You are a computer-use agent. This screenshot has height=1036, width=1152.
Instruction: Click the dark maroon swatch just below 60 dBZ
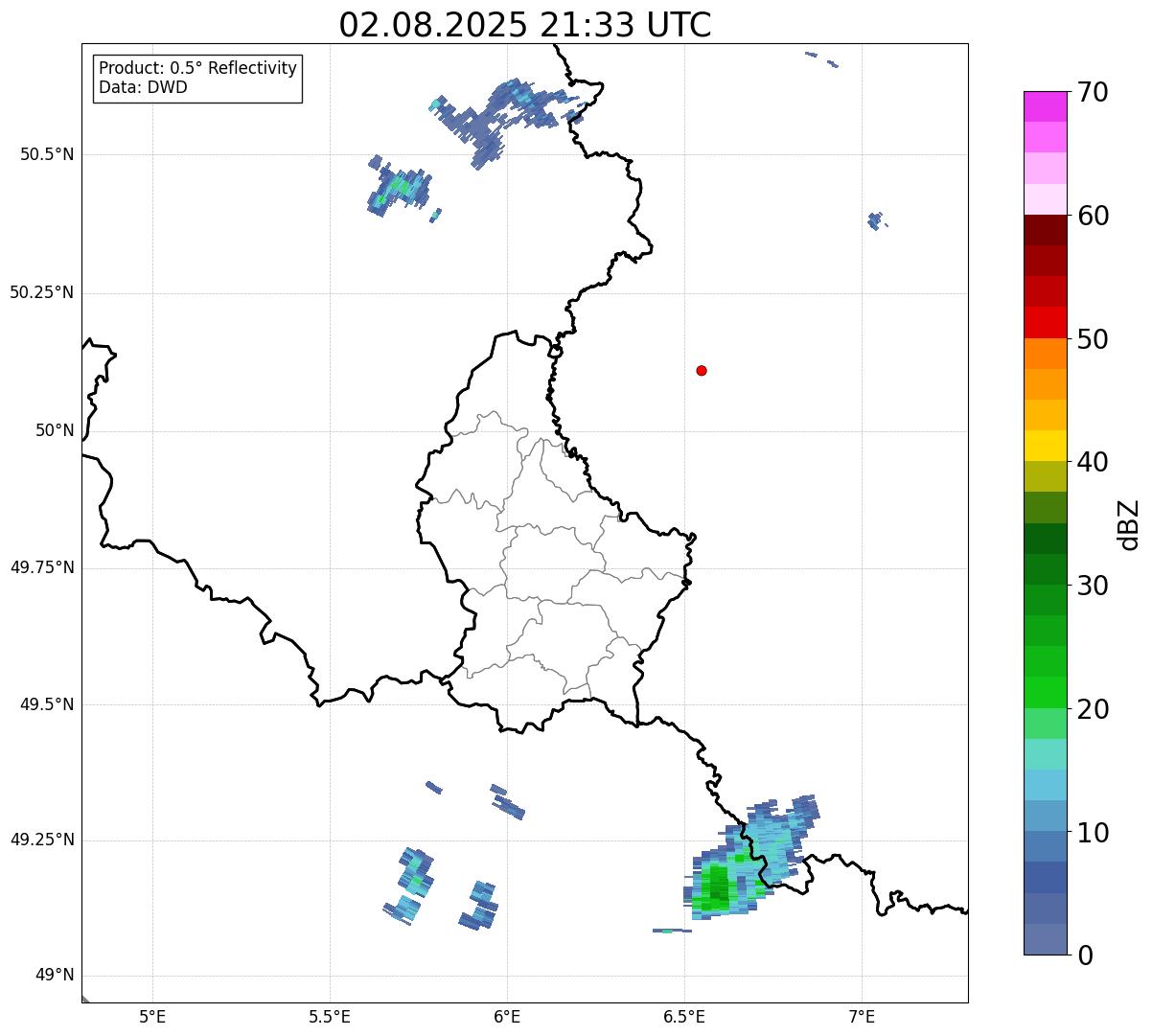pos(1045,230)
